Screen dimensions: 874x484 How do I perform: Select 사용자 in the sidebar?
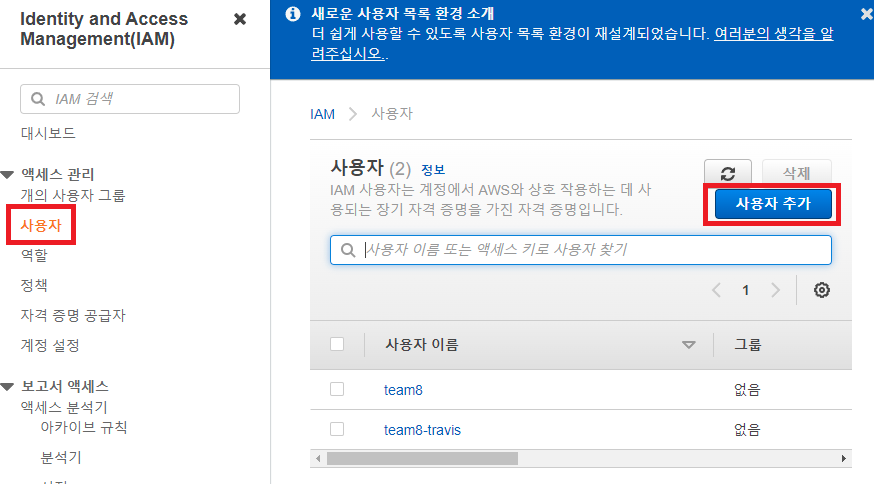coord(41,225)
